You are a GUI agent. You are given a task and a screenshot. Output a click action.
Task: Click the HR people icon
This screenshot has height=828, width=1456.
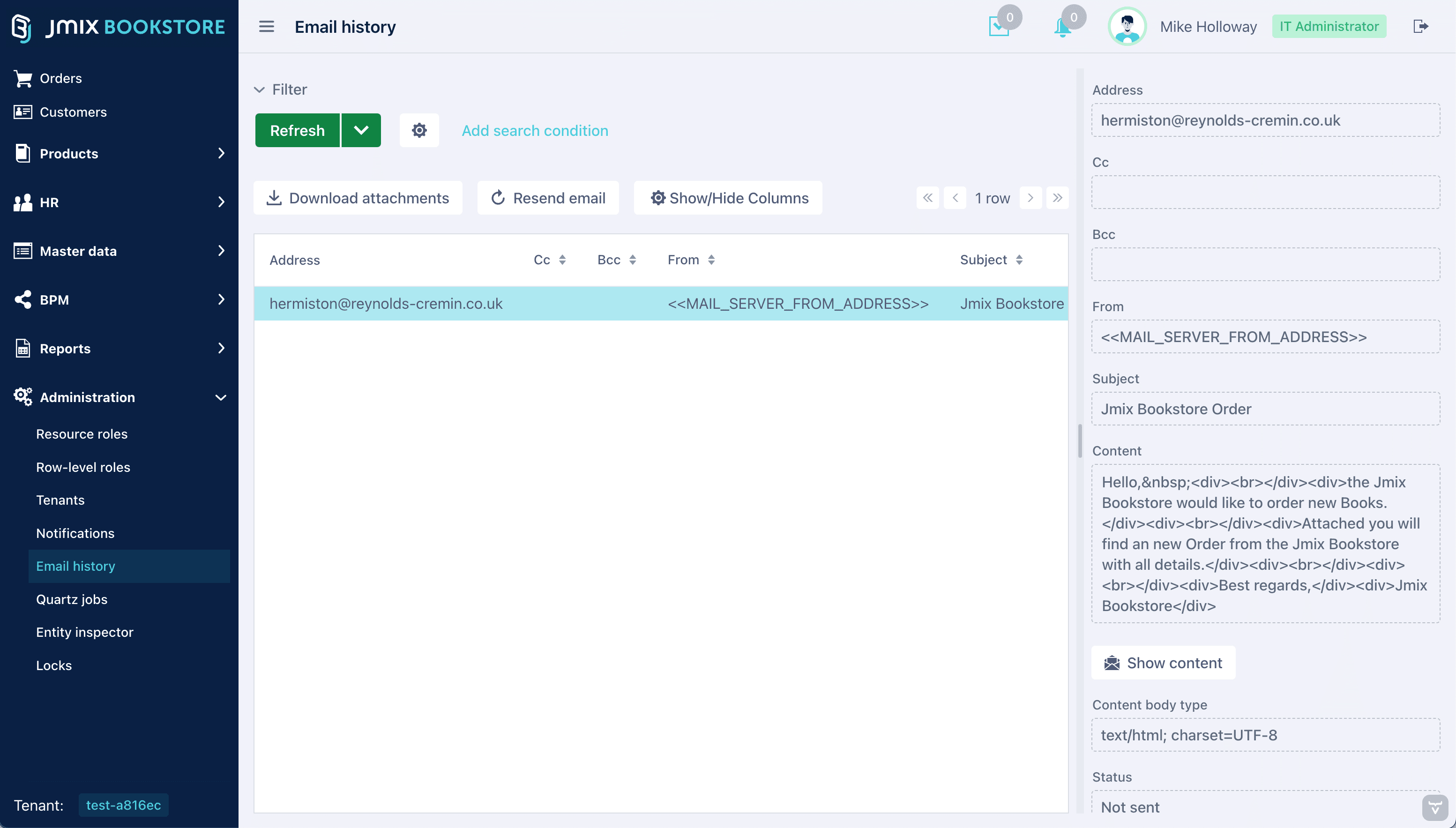click(23, 202)
